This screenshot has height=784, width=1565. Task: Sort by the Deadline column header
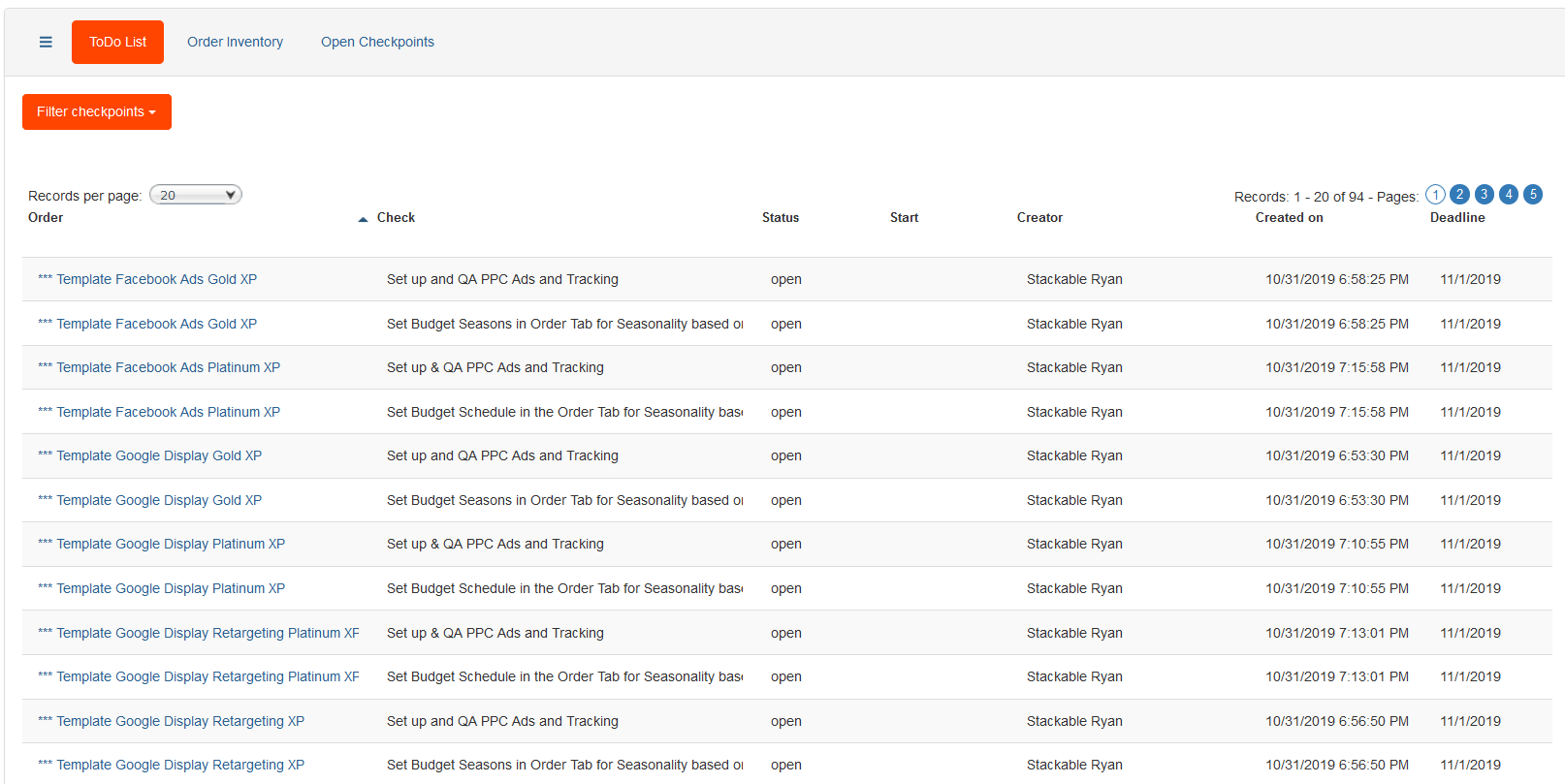point(1457,217)
